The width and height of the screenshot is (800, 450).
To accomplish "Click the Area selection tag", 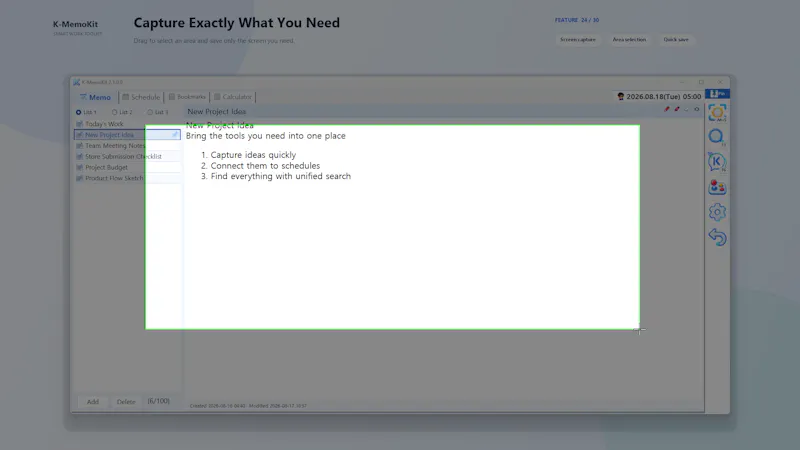I will click(629, 39).
